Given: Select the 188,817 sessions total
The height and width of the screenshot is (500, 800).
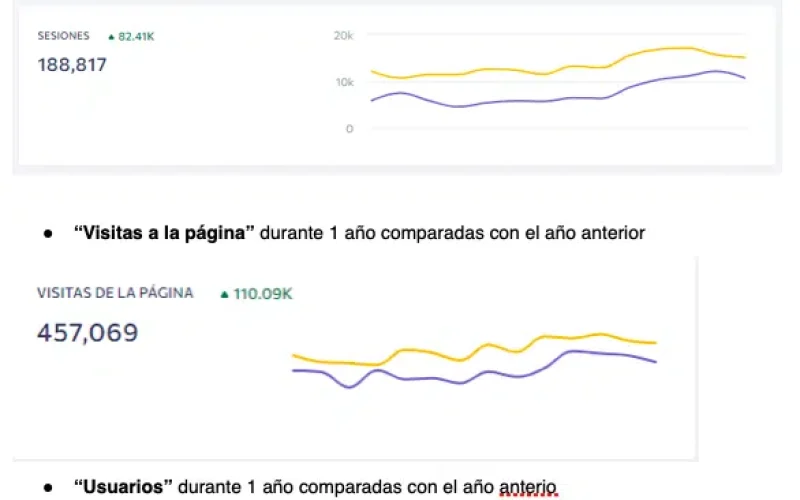Looking at the screenshot, I should pos(72,65).
